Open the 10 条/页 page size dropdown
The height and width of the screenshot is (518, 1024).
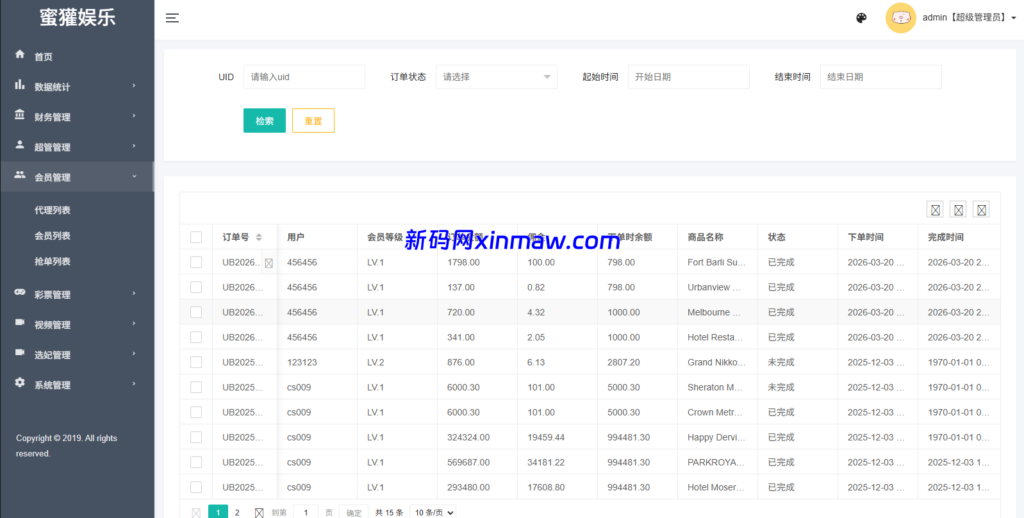click(x=432, y=513)
